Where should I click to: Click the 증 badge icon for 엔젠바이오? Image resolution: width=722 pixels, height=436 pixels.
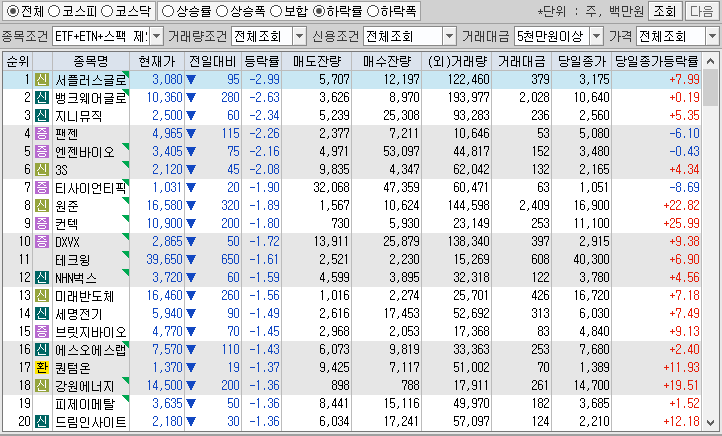tap(42, 151)
